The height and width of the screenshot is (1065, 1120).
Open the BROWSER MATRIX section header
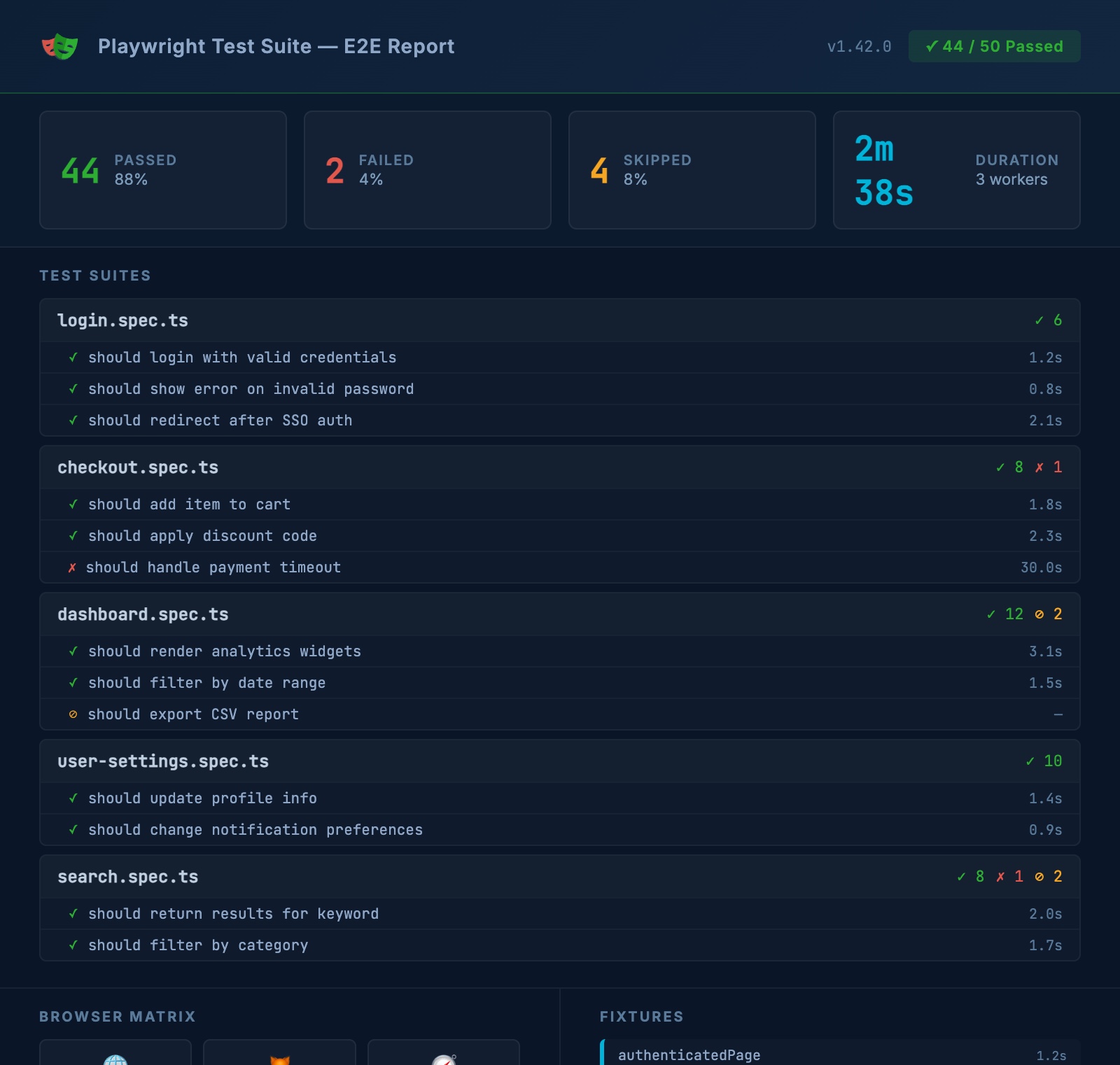click(118, 1017)
